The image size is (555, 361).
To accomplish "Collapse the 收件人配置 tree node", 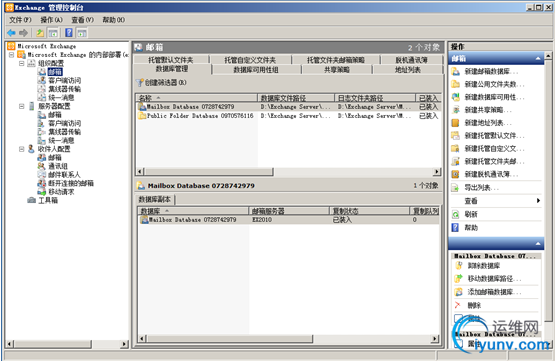I will tap(22, 149).
